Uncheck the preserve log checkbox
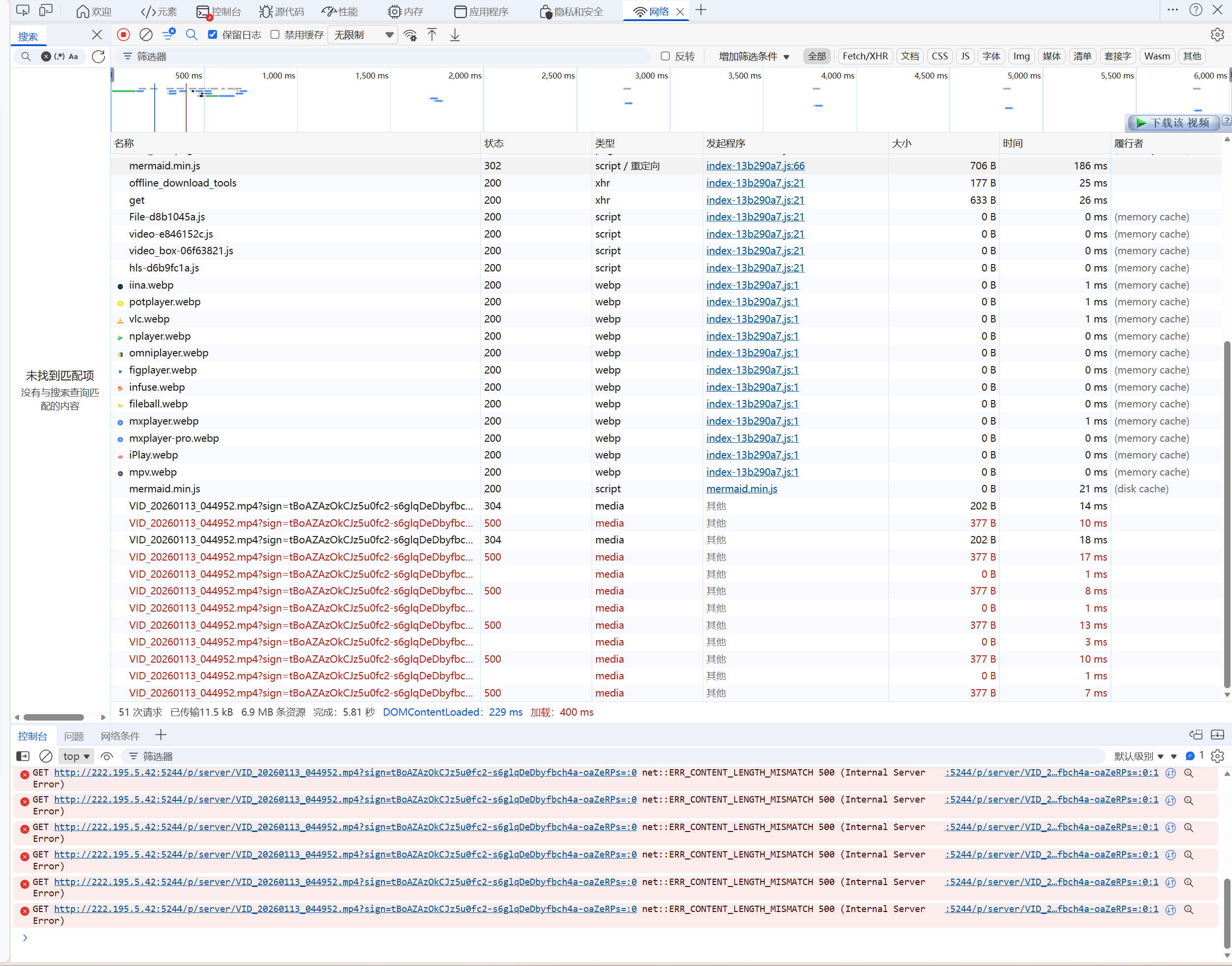This screenshot has width=1232, height=966. [213, 35]
